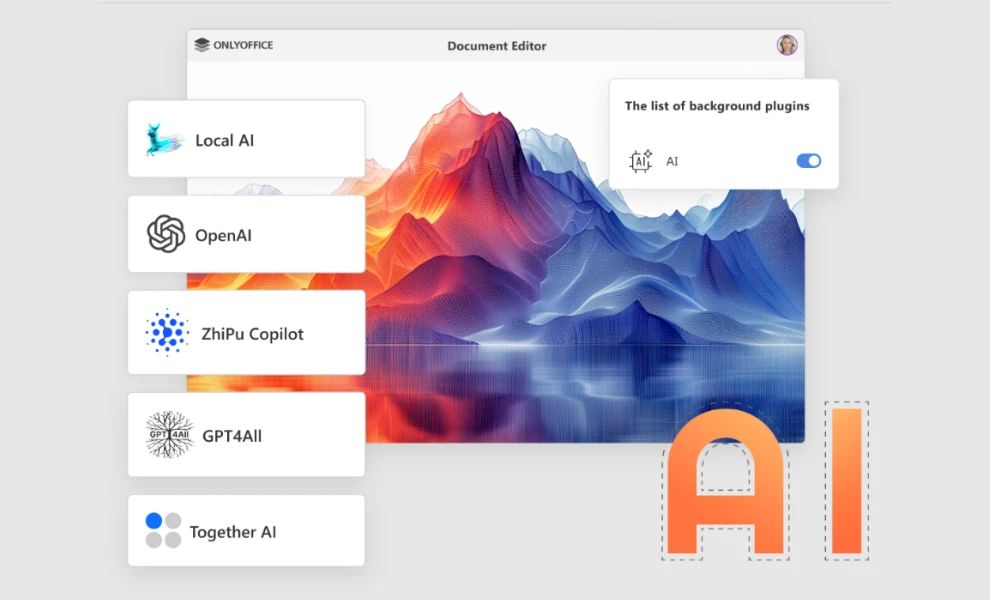Click the AI plugin chip icon
990x600 pixels.
[640, 161]
